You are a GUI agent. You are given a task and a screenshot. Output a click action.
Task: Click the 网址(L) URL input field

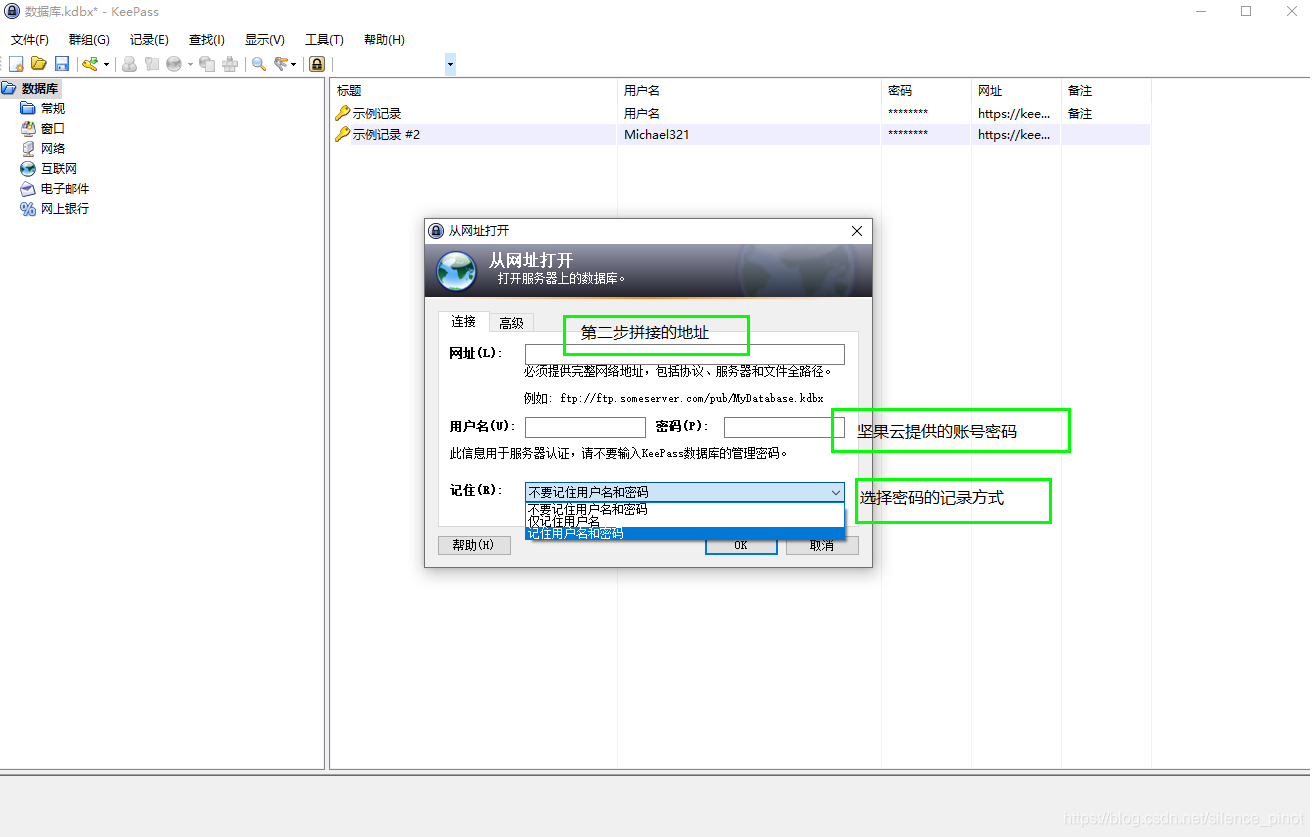[685, 354]
